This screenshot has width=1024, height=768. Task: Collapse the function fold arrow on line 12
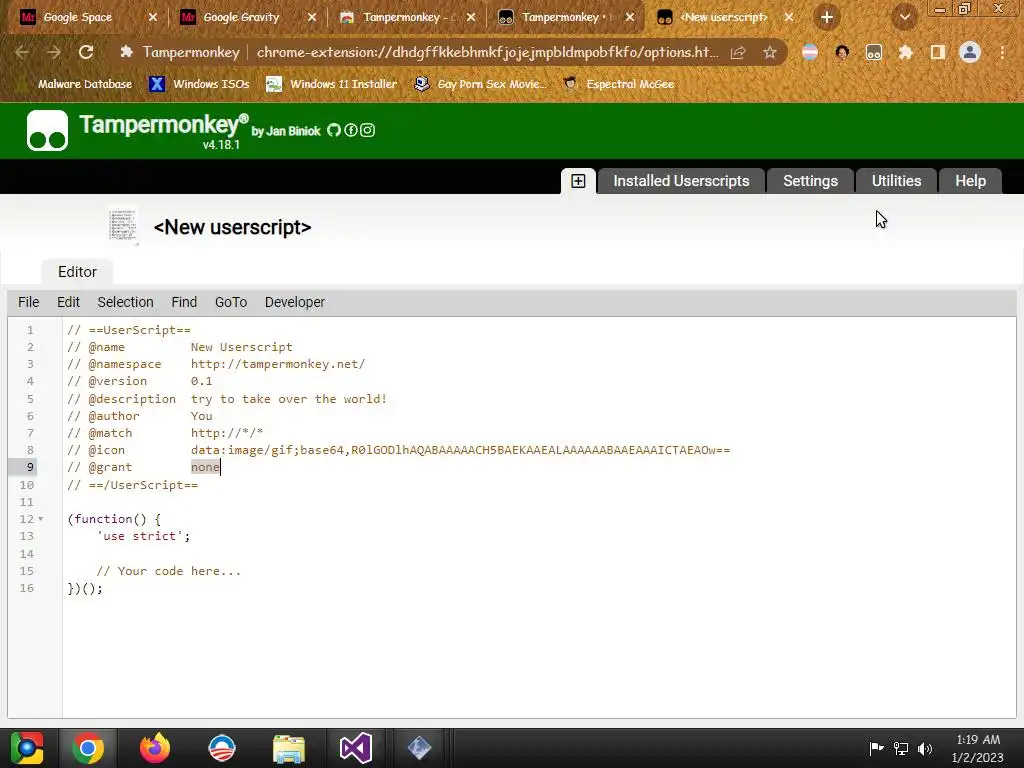[40, 519]
